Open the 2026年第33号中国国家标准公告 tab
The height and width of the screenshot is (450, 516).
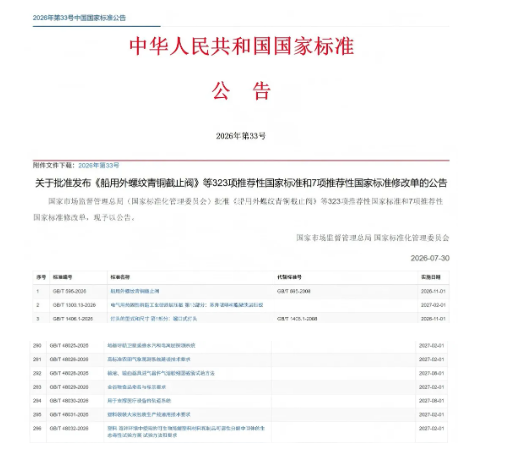79,18
